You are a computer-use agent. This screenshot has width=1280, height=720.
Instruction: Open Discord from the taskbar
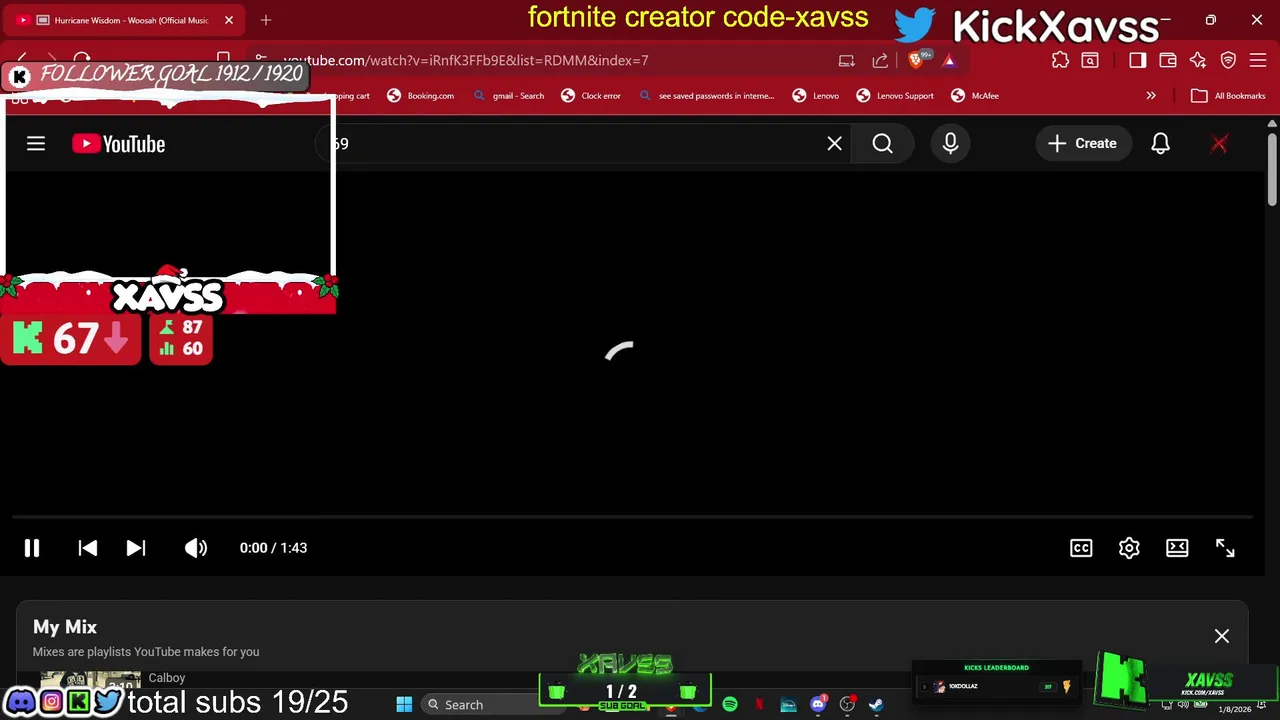click(x=818, y=705)
